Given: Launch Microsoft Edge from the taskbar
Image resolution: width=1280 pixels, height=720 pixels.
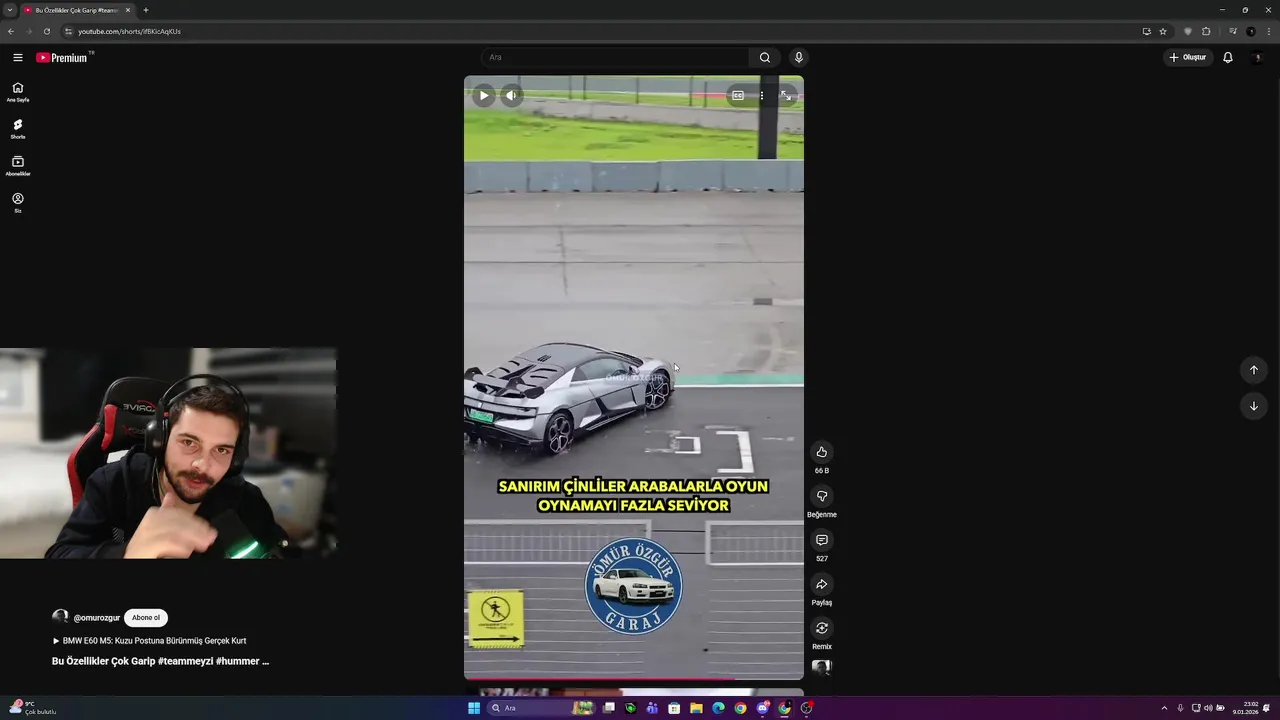Looking at the screenshot, I should (x=718, y=708).
